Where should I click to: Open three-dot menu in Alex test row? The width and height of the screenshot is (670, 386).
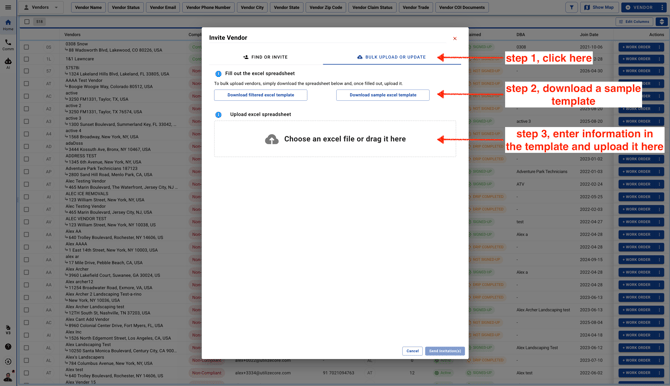660,373
